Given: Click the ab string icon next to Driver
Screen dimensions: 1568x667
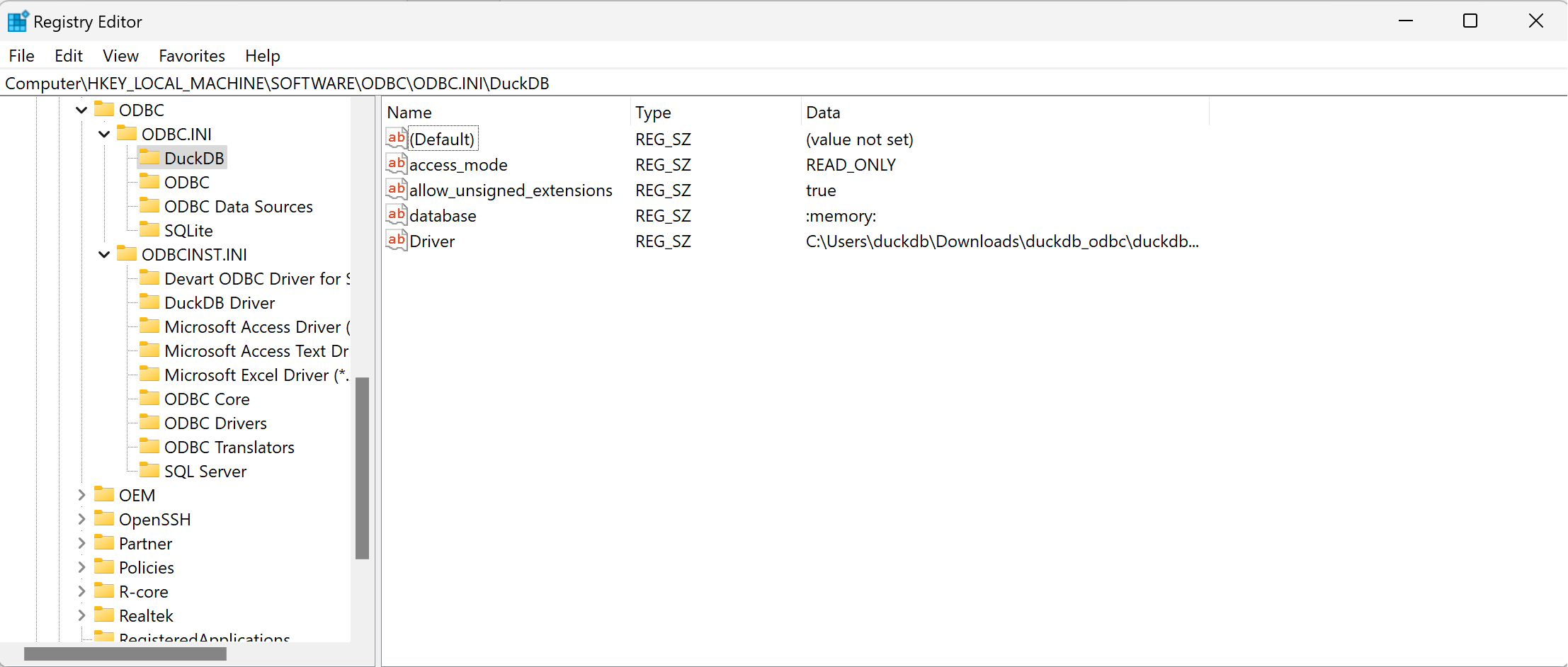Looking at the screenshot, I should pos(396,240).
